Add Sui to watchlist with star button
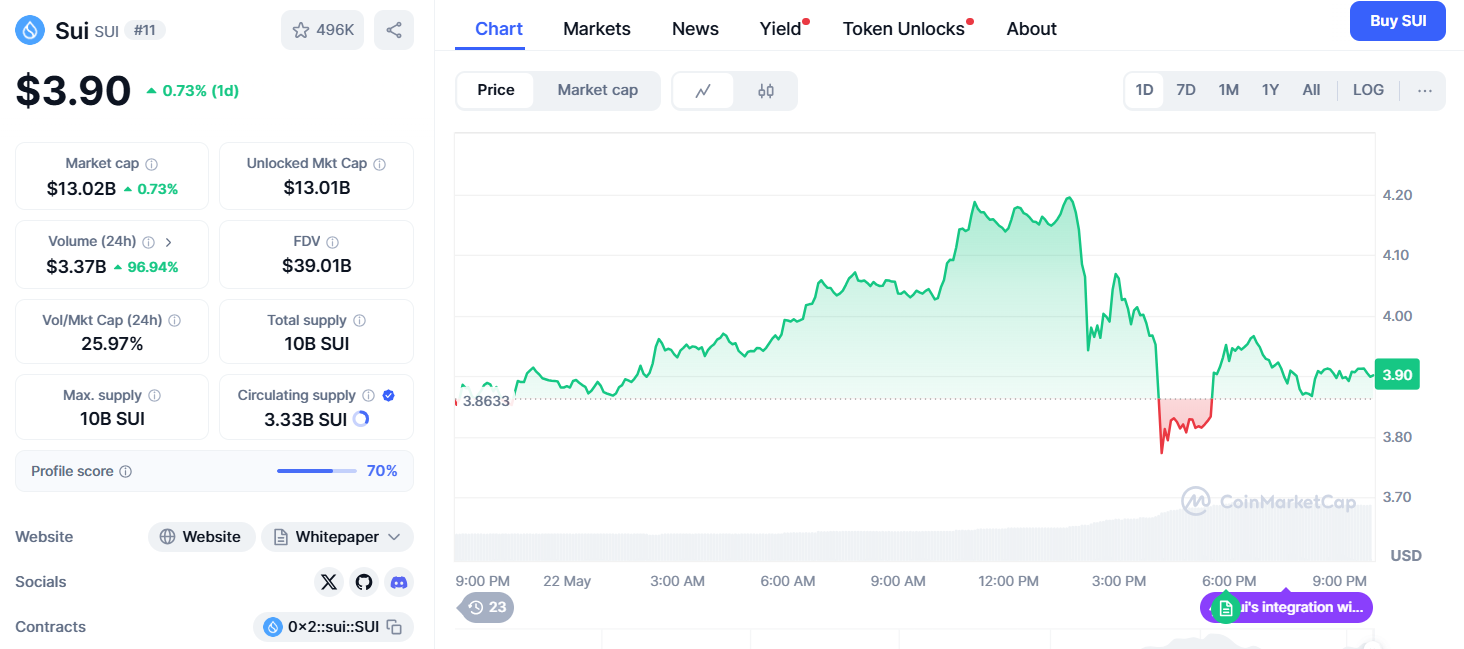 pos(323,30)
